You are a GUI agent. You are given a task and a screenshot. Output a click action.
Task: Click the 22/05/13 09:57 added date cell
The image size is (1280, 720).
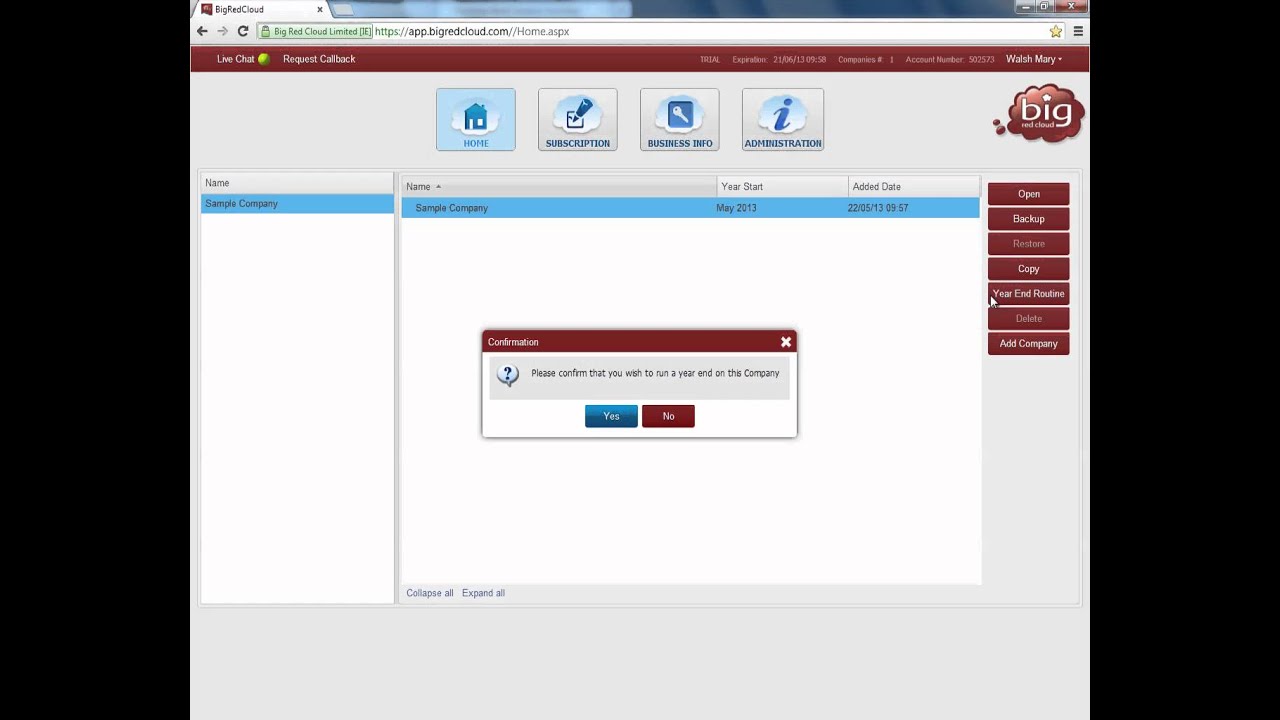click(x=878, y=208)
